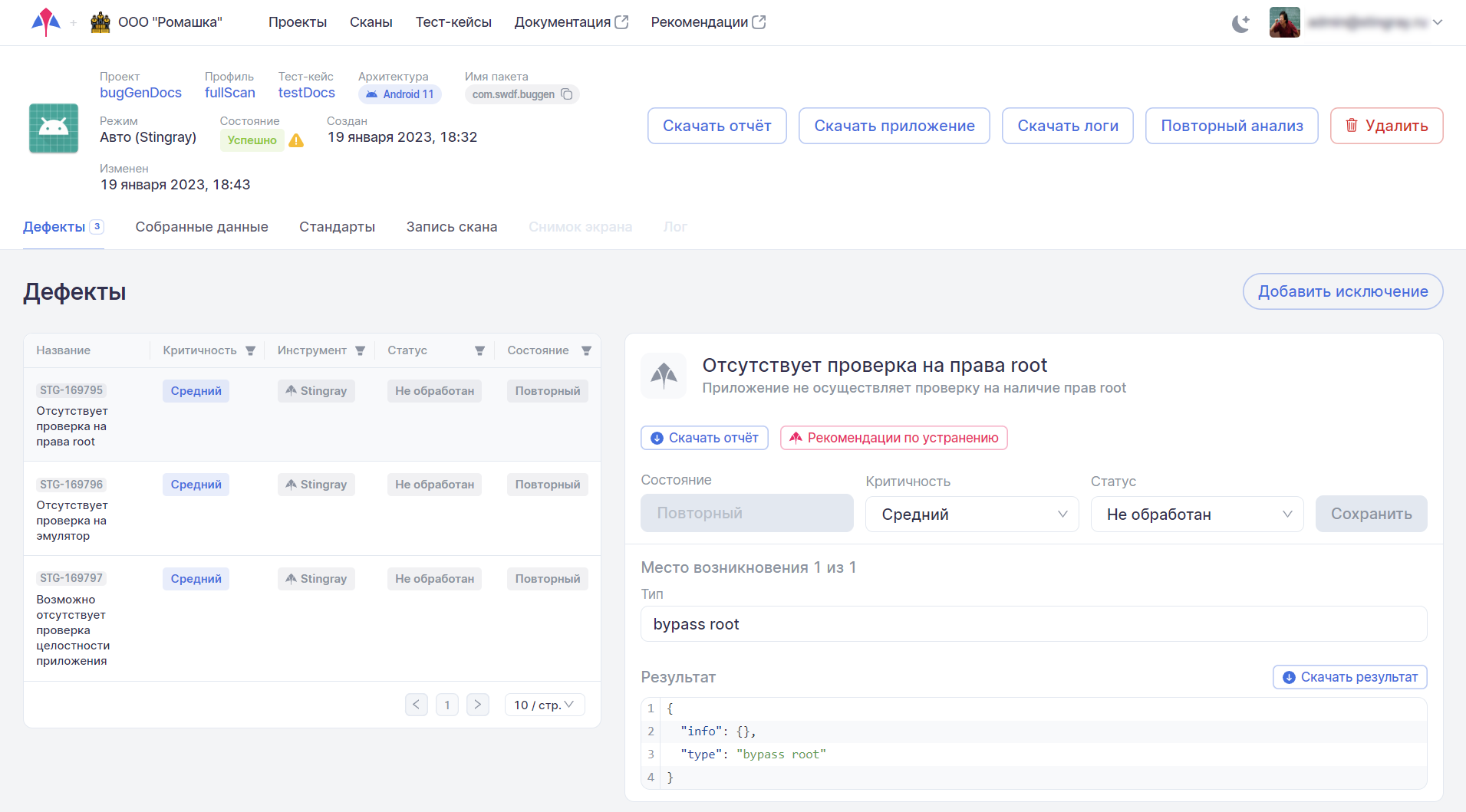Screen dimensions: 1466x812
Task: Expand the Критичность dropdown set to Средний
Action: pos(972,514)
